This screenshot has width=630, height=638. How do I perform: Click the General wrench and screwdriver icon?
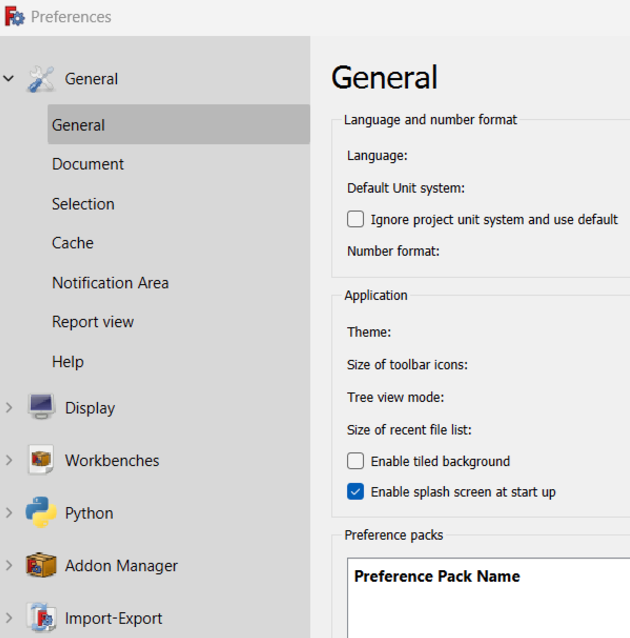41,79
